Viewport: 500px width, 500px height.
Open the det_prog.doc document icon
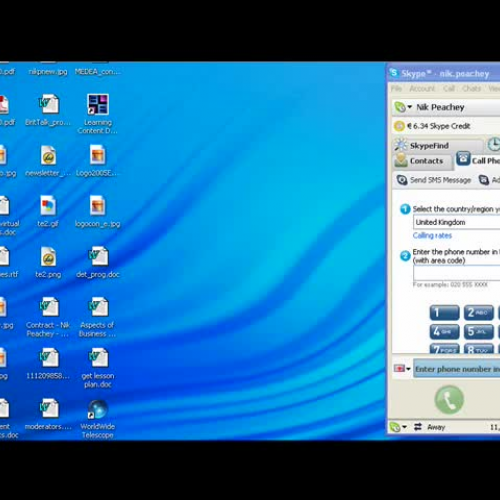[x=98, y=257]
